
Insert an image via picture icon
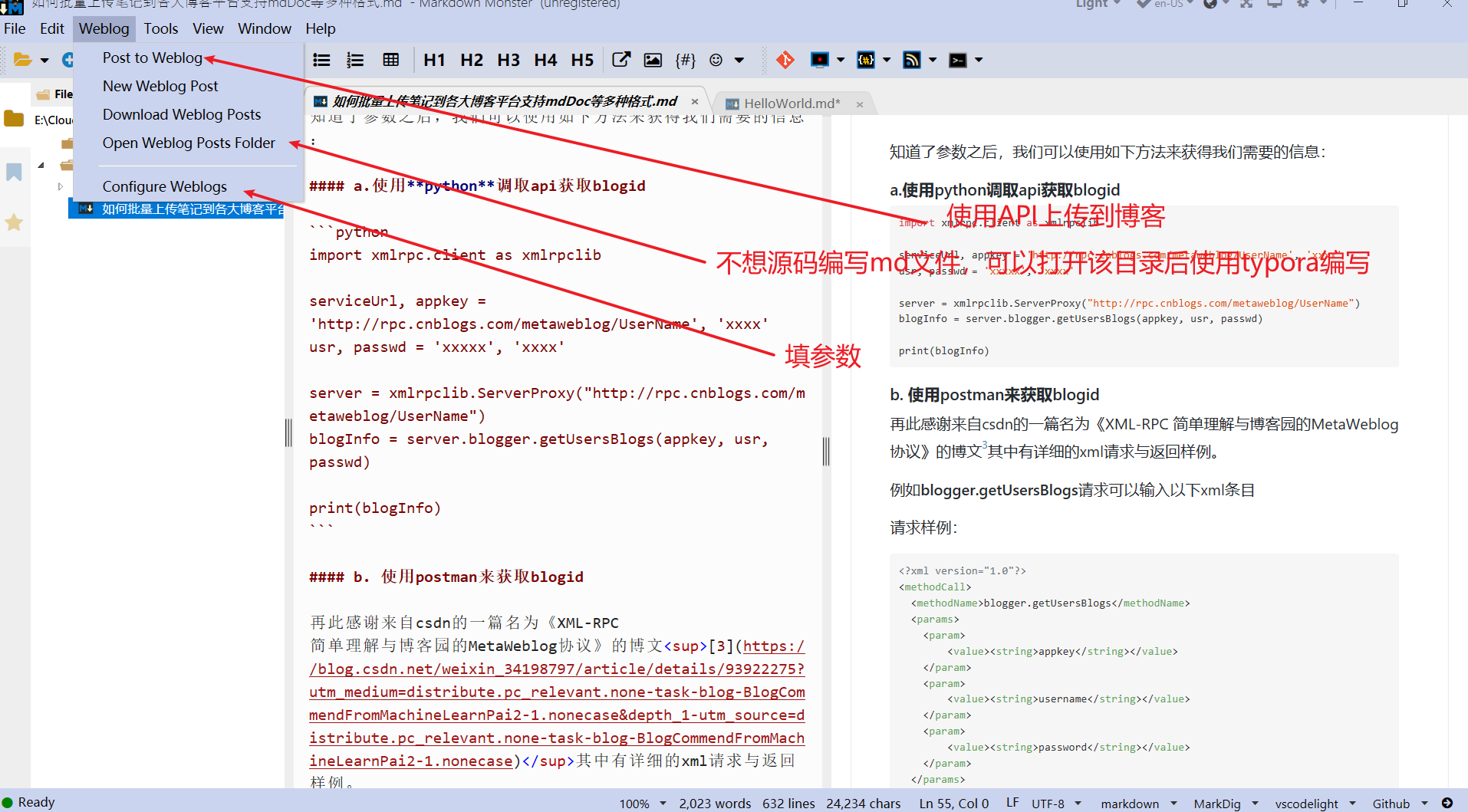[653, 60]
